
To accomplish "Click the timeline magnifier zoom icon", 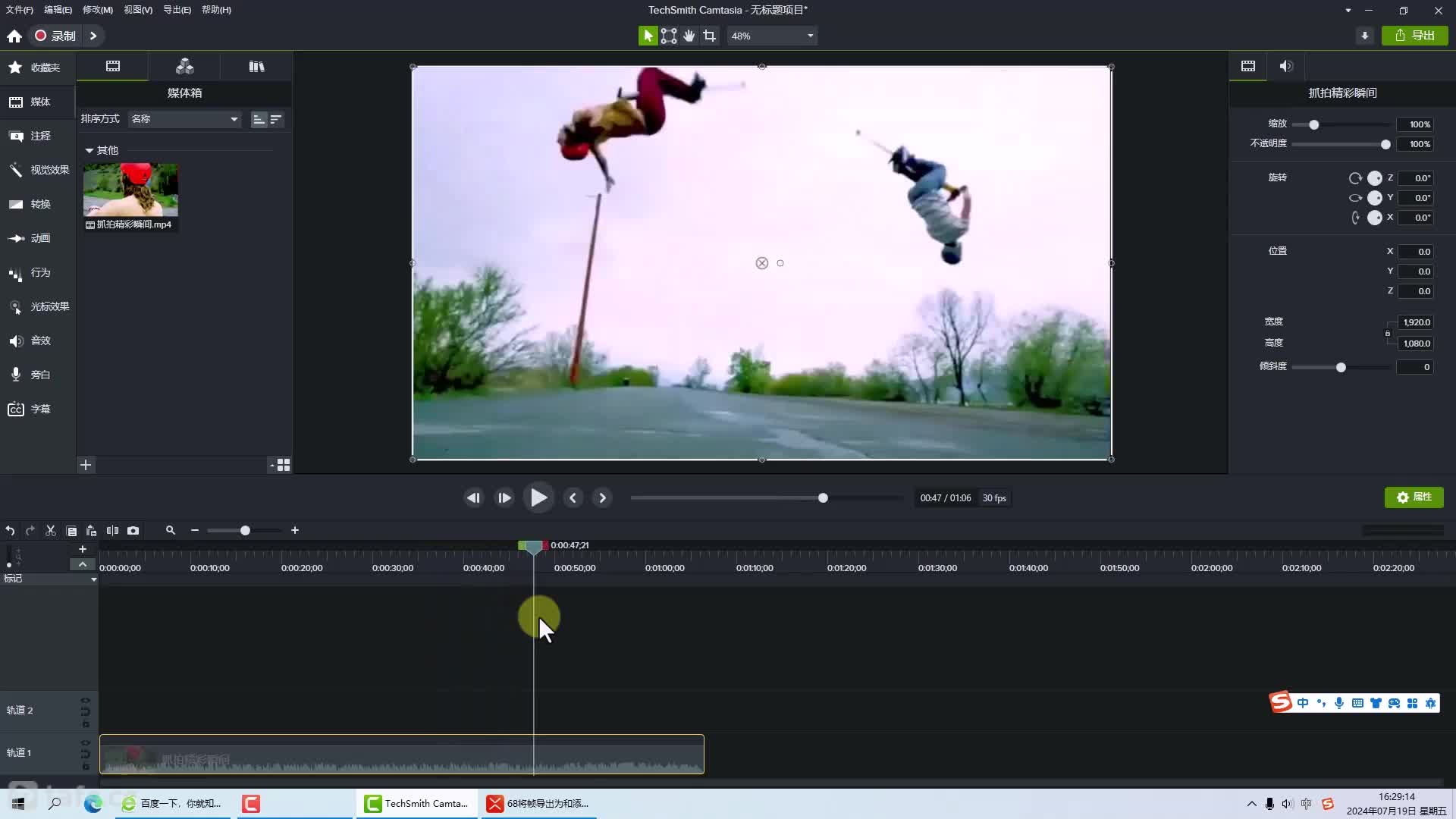I will (x=171, y=531).
